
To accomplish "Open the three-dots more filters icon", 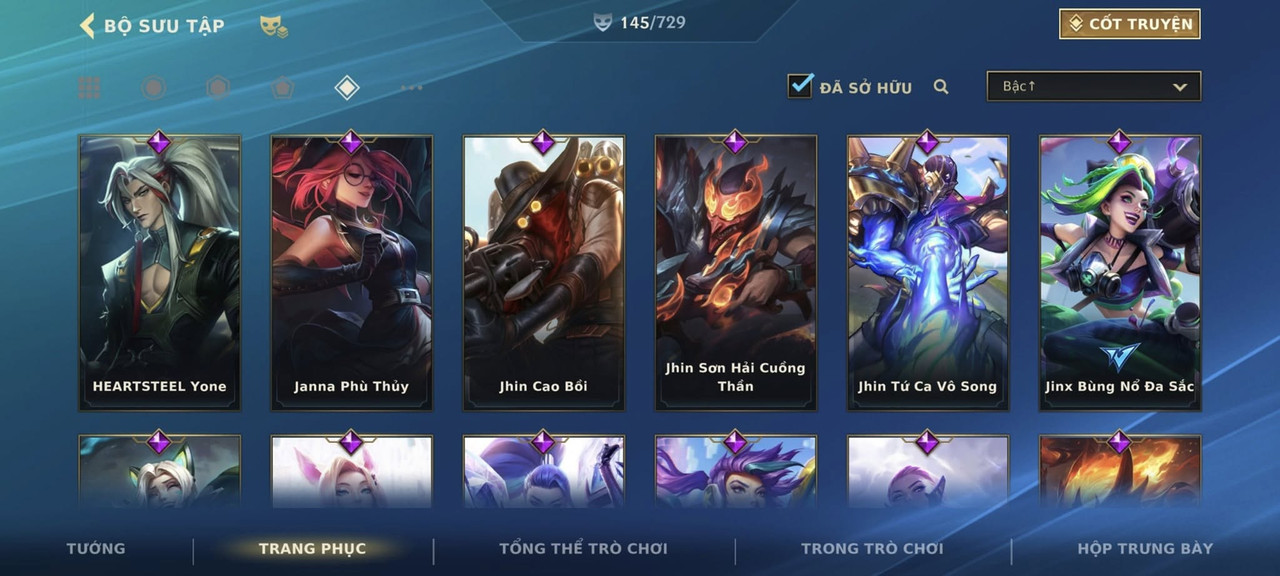I will click(411, 88).
